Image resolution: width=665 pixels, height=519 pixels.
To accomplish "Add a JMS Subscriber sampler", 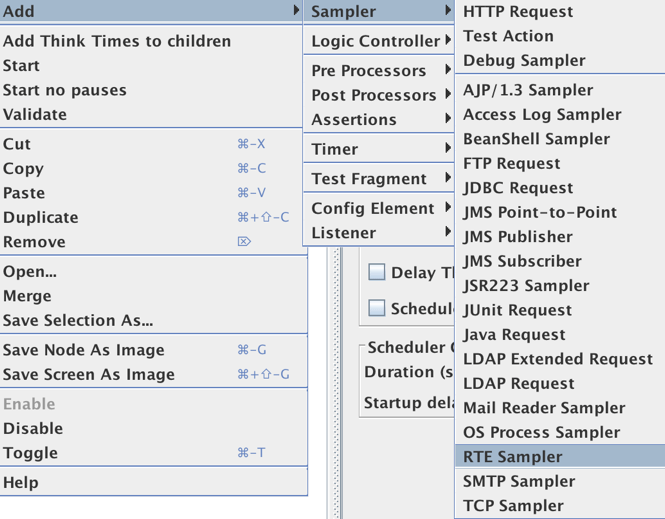I will [x=560, y=261].
